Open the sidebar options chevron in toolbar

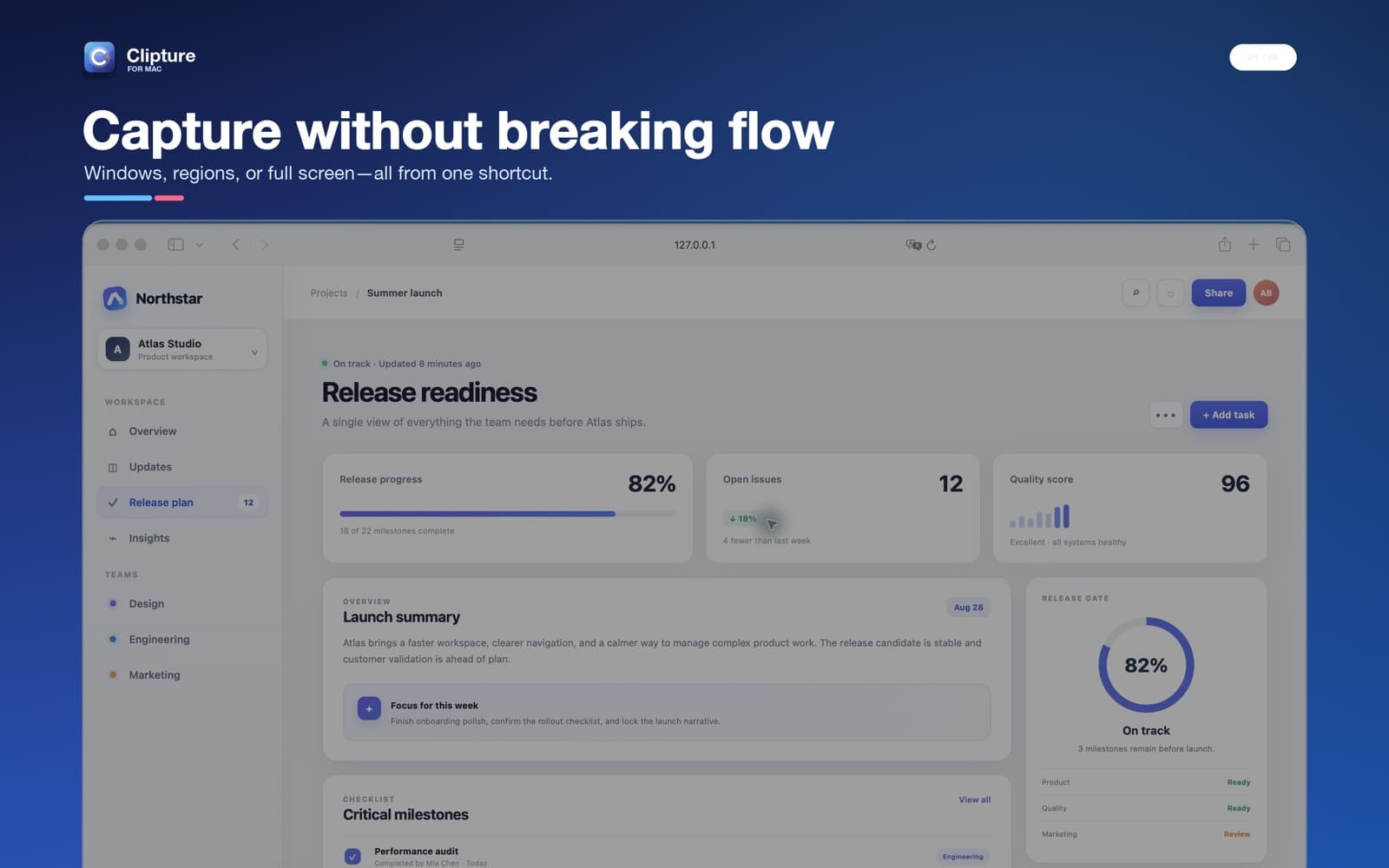(x=199, y=245)
